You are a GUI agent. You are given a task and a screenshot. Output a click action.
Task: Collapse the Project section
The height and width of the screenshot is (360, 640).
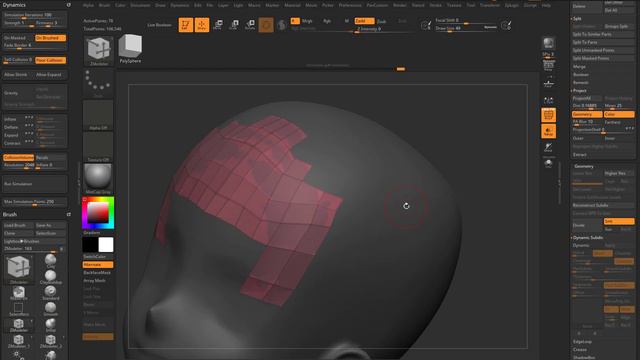579,91
